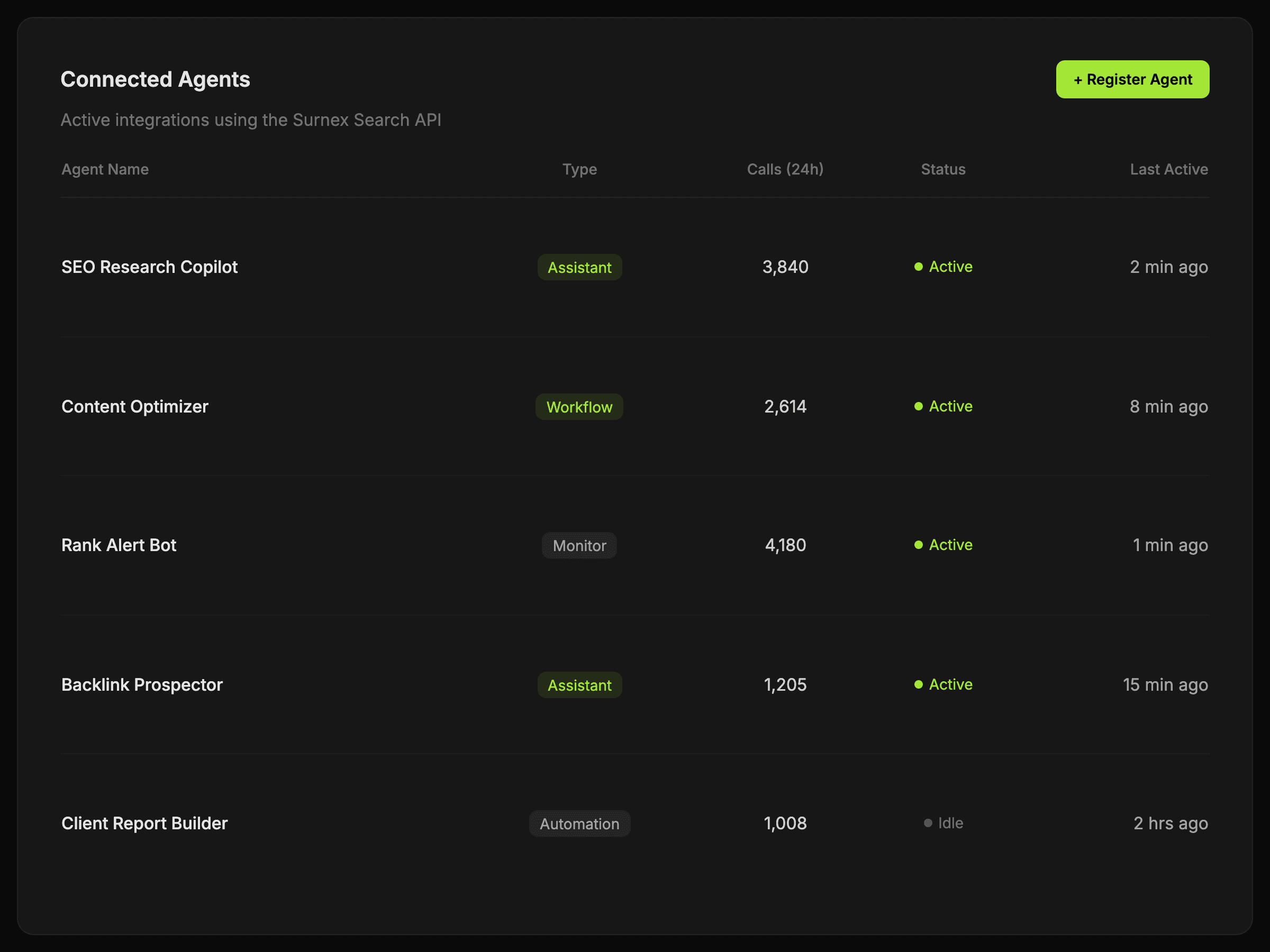Click the Active status dot for Content Optimizer

click(918, 406)
